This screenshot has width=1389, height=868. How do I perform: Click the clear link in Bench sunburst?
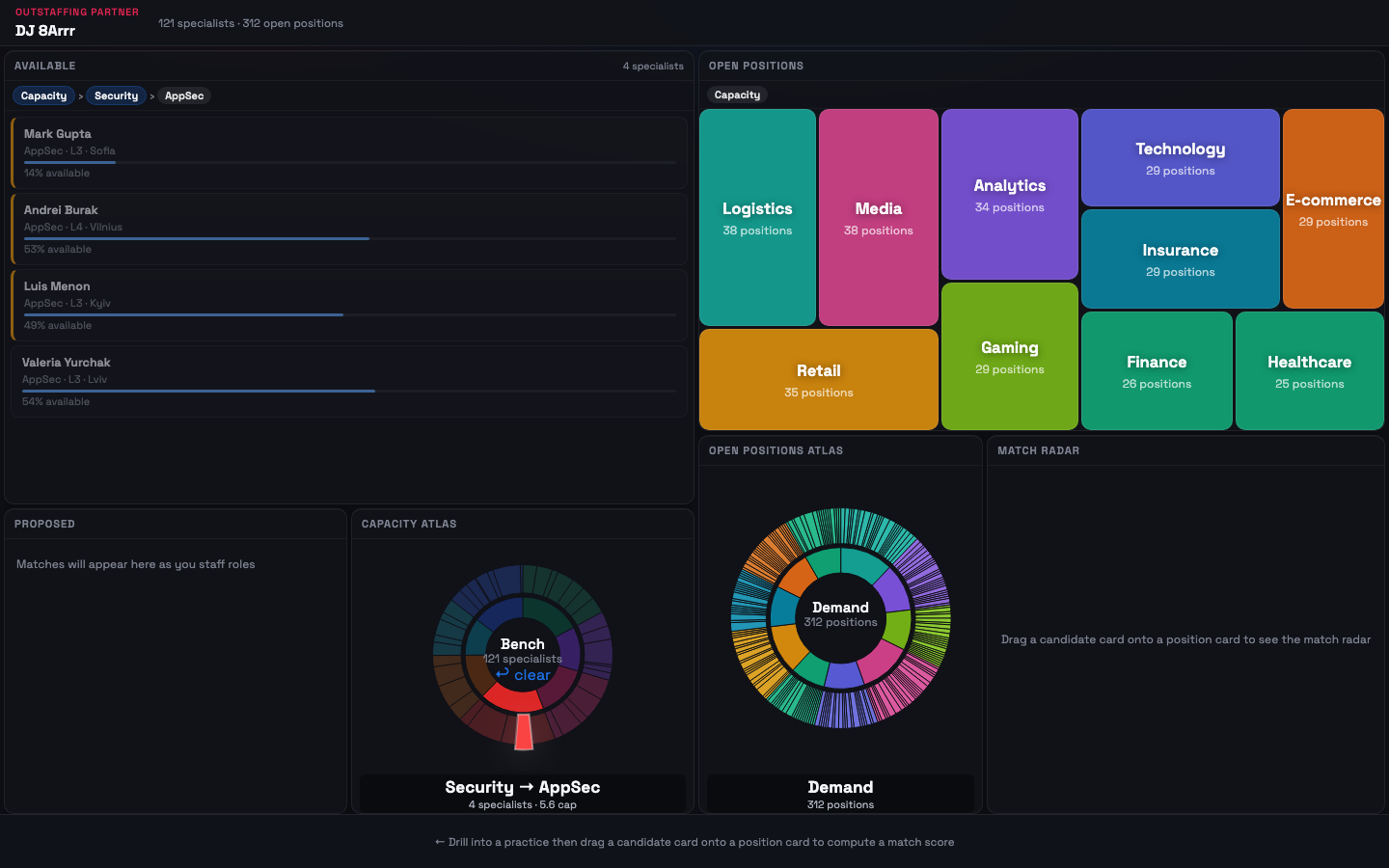click(523, 675)
